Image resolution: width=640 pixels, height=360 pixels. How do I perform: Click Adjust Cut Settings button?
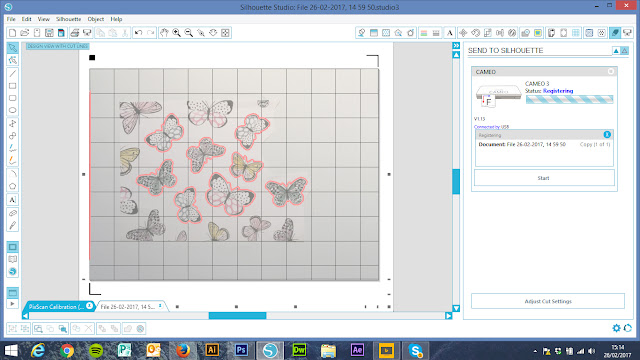pyautogui.click(x=548, y=301)
